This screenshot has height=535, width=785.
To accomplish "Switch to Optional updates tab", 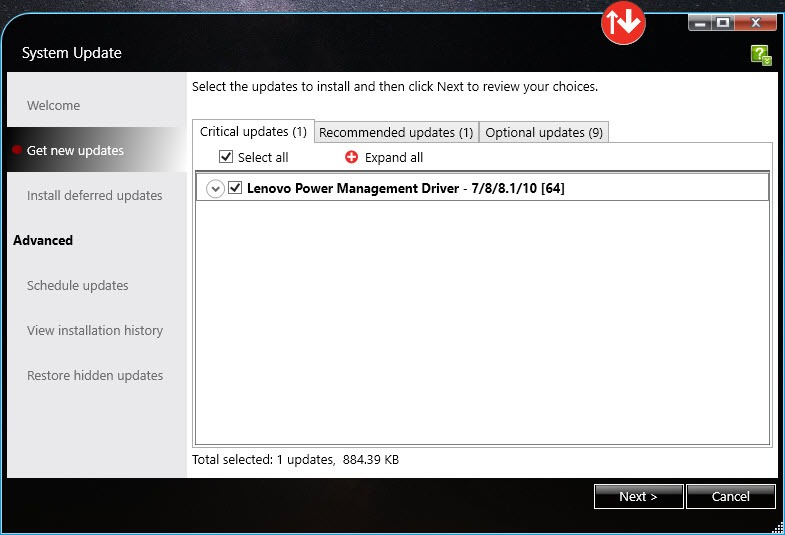I will coord(544,133).
